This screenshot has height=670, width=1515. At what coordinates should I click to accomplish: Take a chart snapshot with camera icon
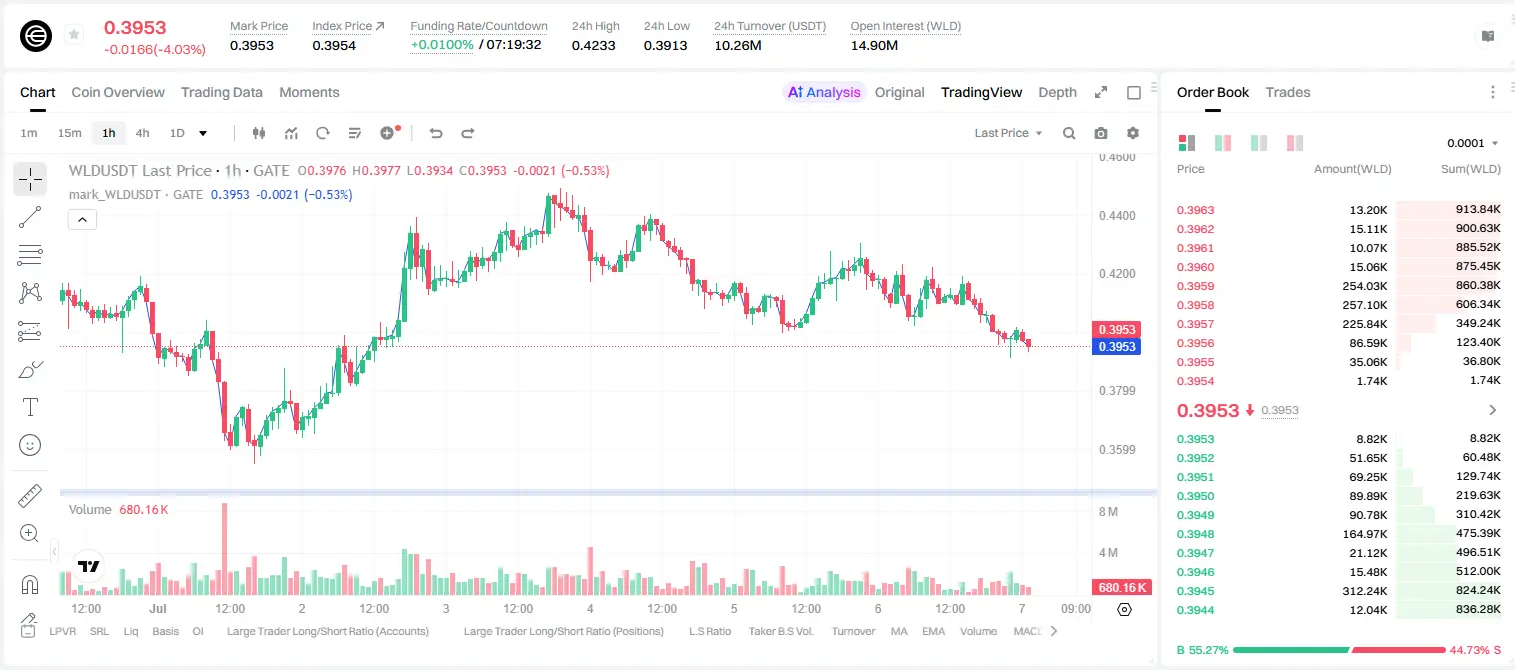tap(1101, 133)
